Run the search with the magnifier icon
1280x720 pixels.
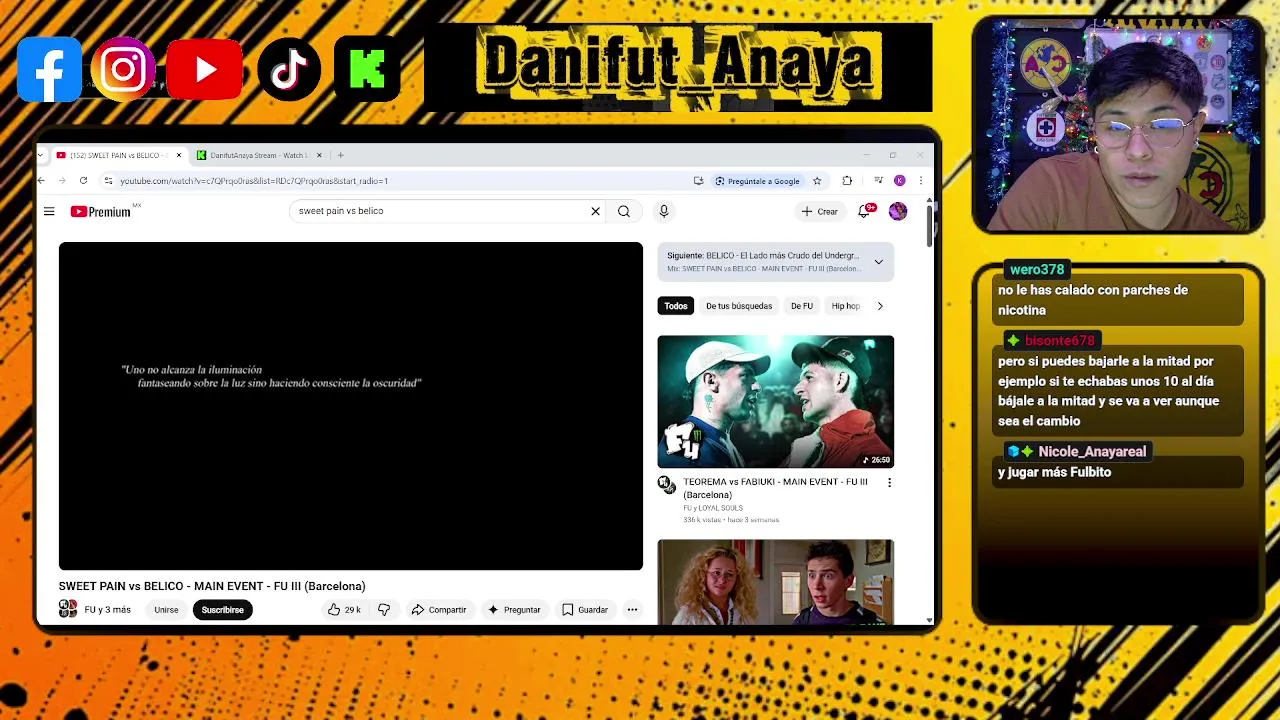pos(624,211)
